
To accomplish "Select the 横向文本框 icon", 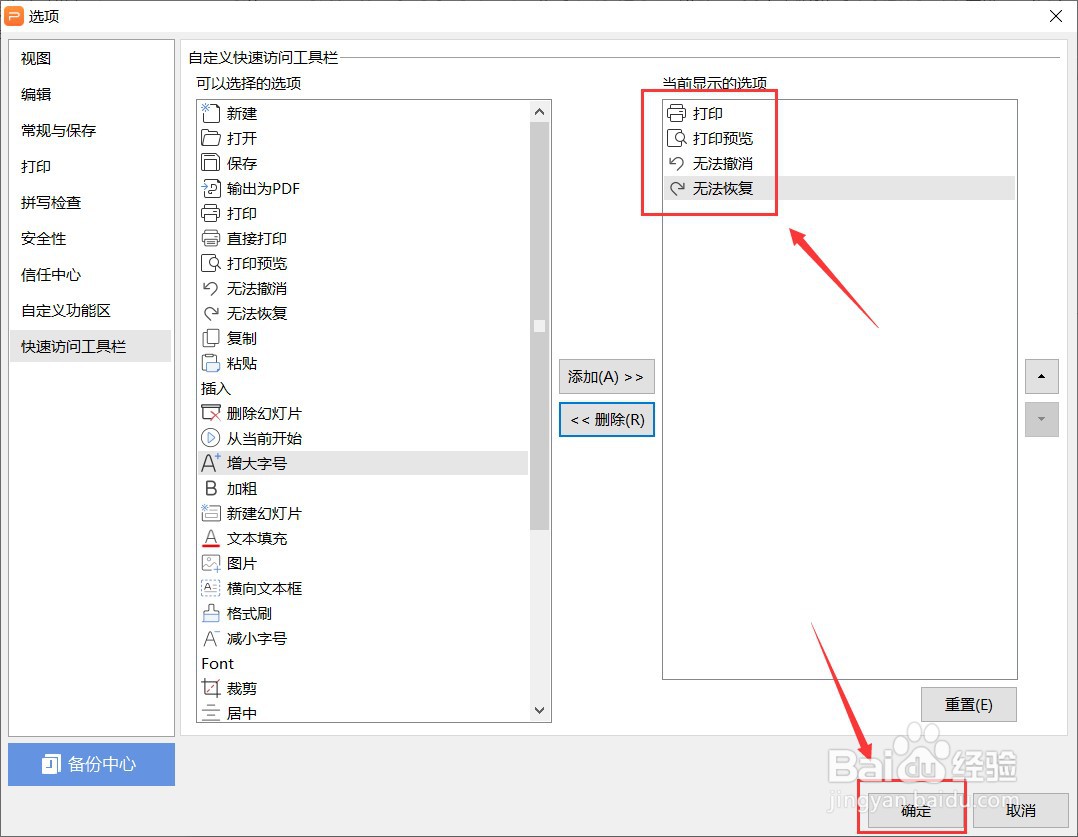I will tap(210, 588).
